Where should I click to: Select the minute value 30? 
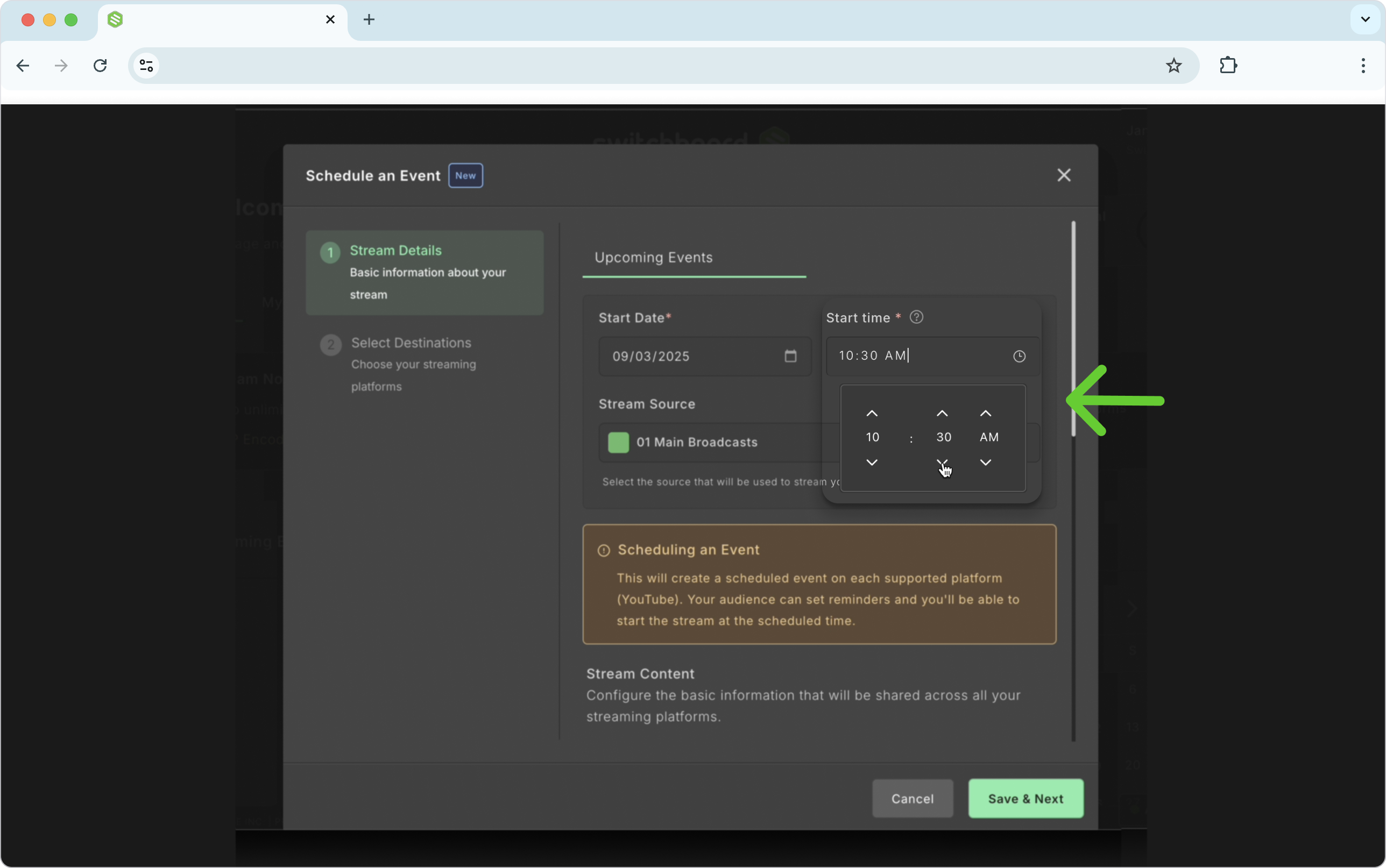tap(943, 437)
